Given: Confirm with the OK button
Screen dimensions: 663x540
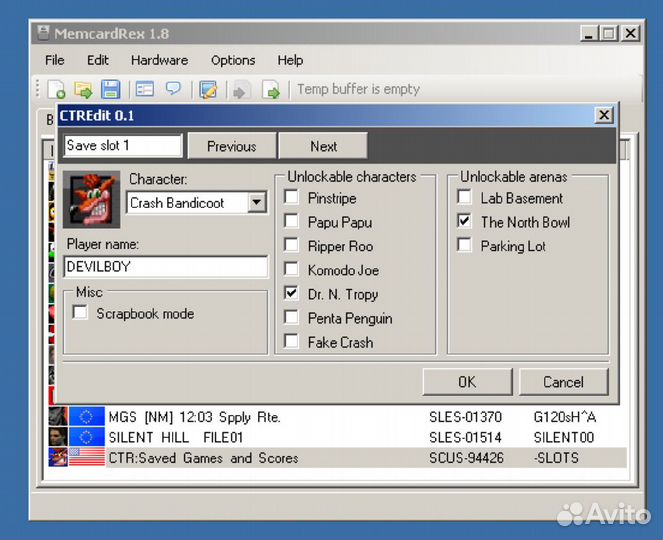Looking at the screenshot, I should [x=467, y=382].
